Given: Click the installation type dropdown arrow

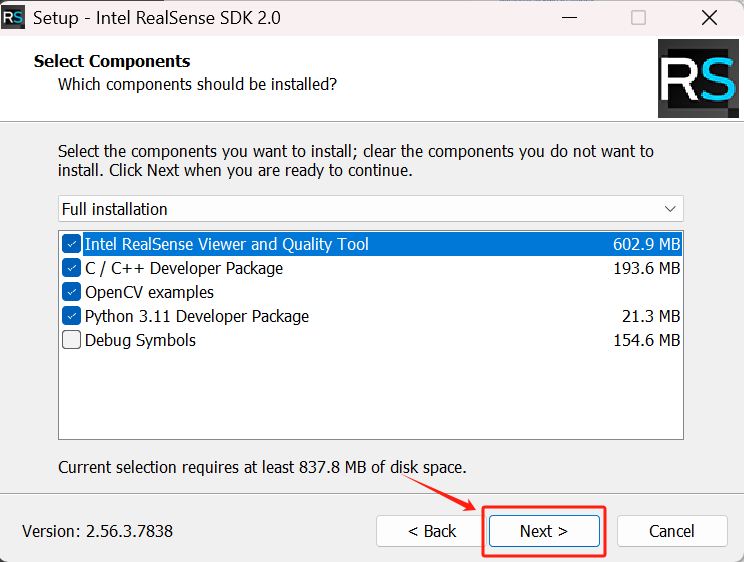Looking at the screenshot, I should [x=670, y=209].
